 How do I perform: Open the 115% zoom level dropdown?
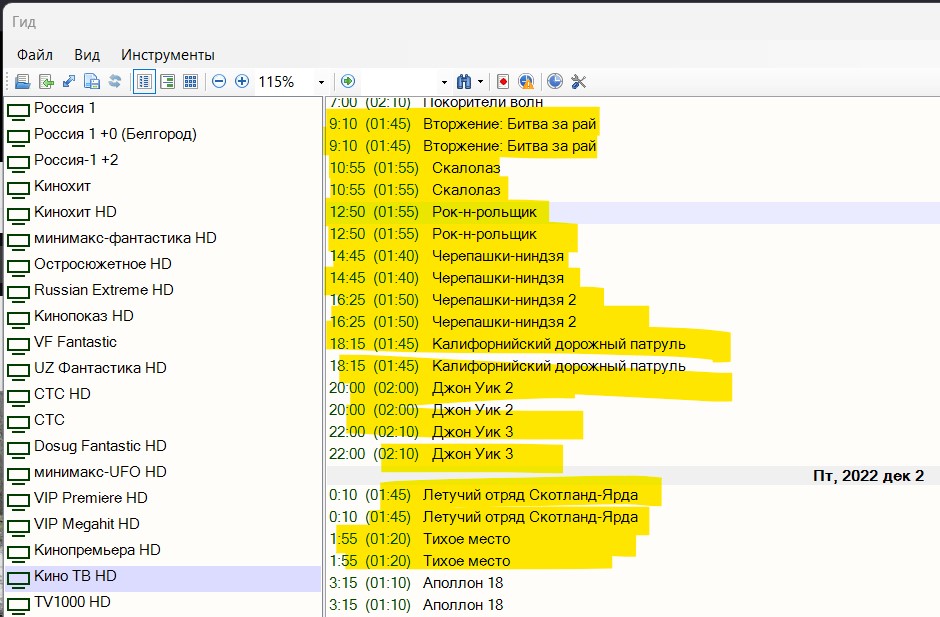(321, 82)
